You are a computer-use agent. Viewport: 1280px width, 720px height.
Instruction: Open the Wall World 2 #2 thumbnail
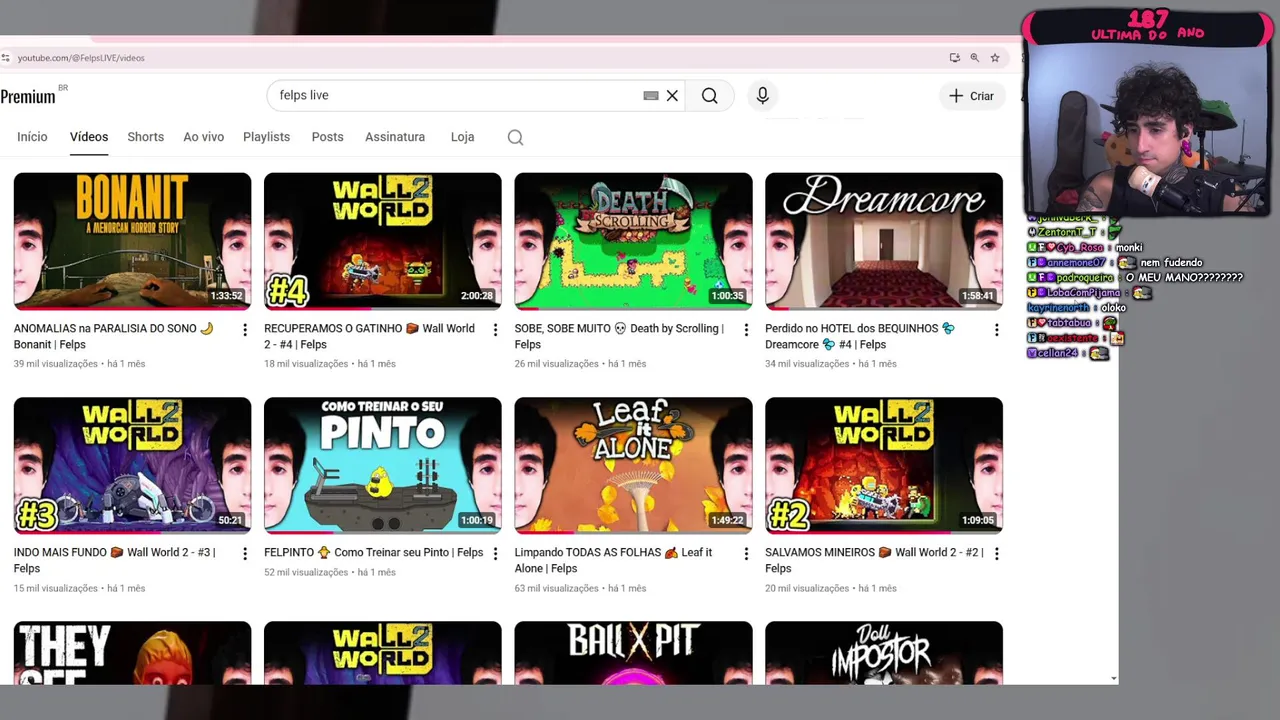884,465
